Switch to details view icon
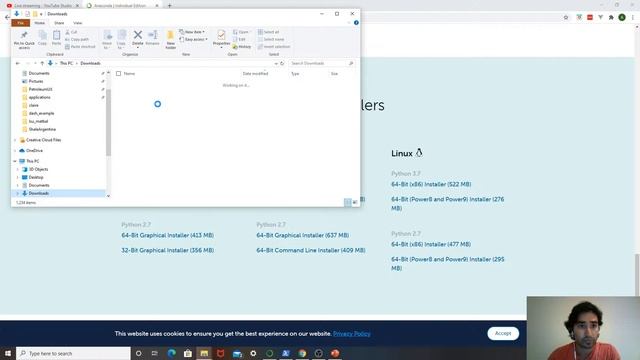Viewport: 640px width, 360px height. pos(348,202)
